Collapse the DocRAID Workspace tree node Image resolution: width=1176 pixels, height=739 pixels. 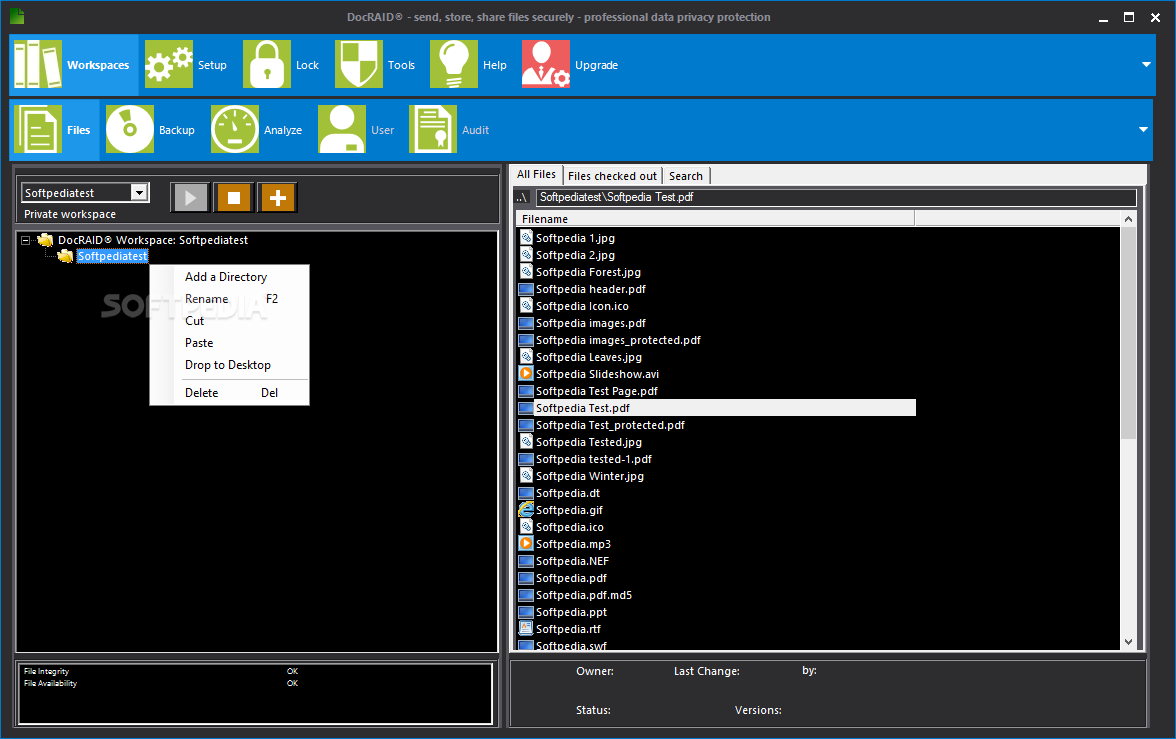pyautogui.click(x=26, y=241)
